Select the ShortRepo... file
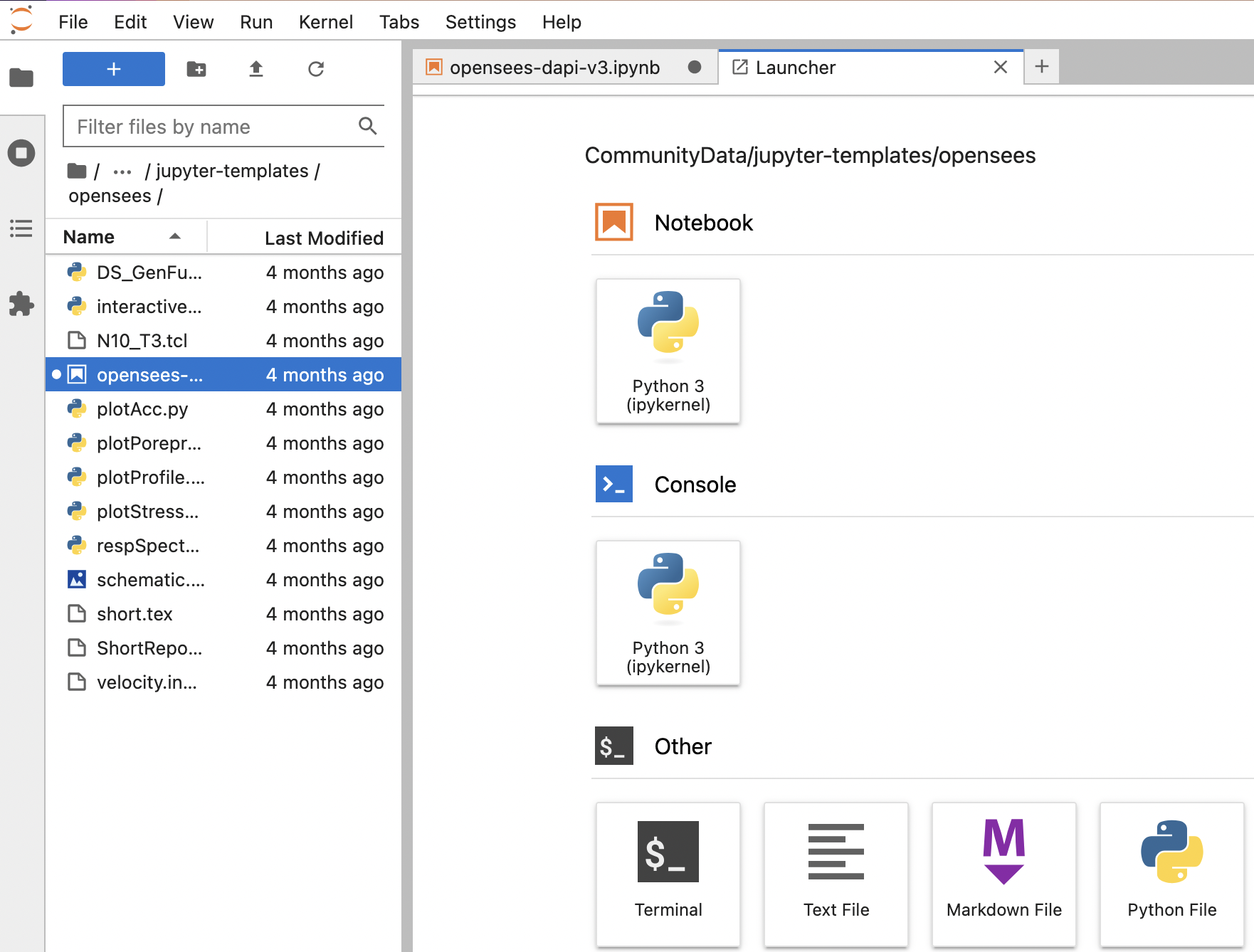 pos(223,648)
